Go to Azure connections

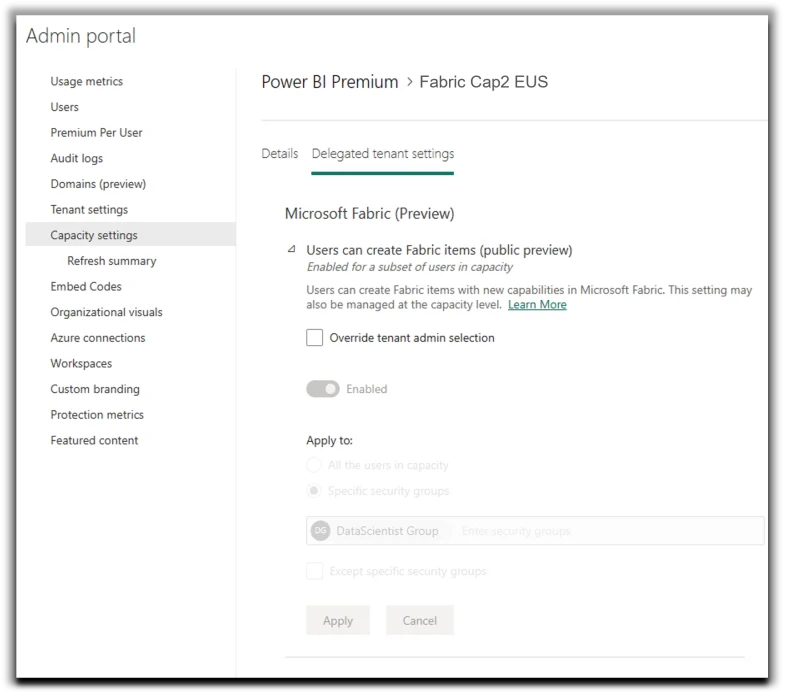(98, 338)
